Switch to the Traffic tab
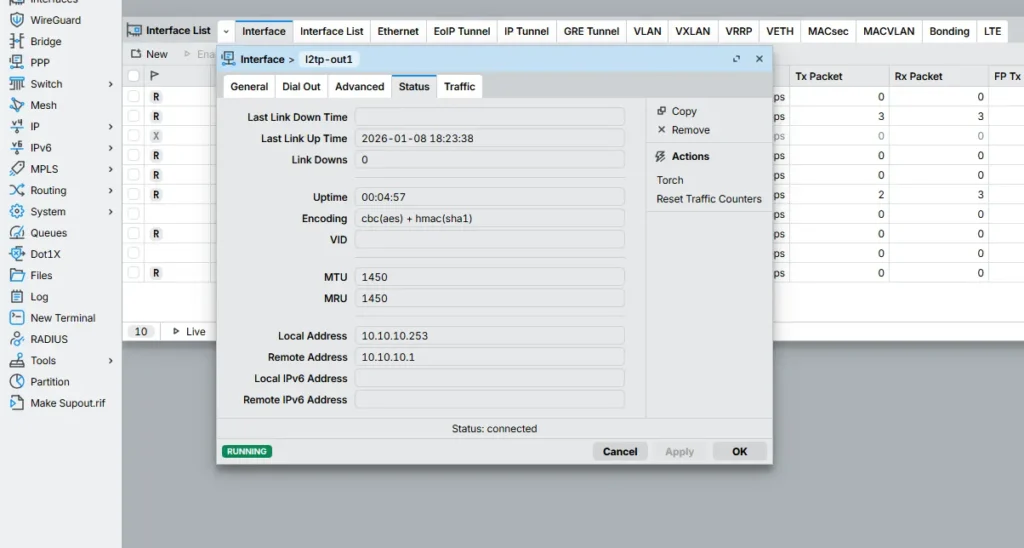The height and width of the screenshot is (548, 1024). [x=459, y=86]
